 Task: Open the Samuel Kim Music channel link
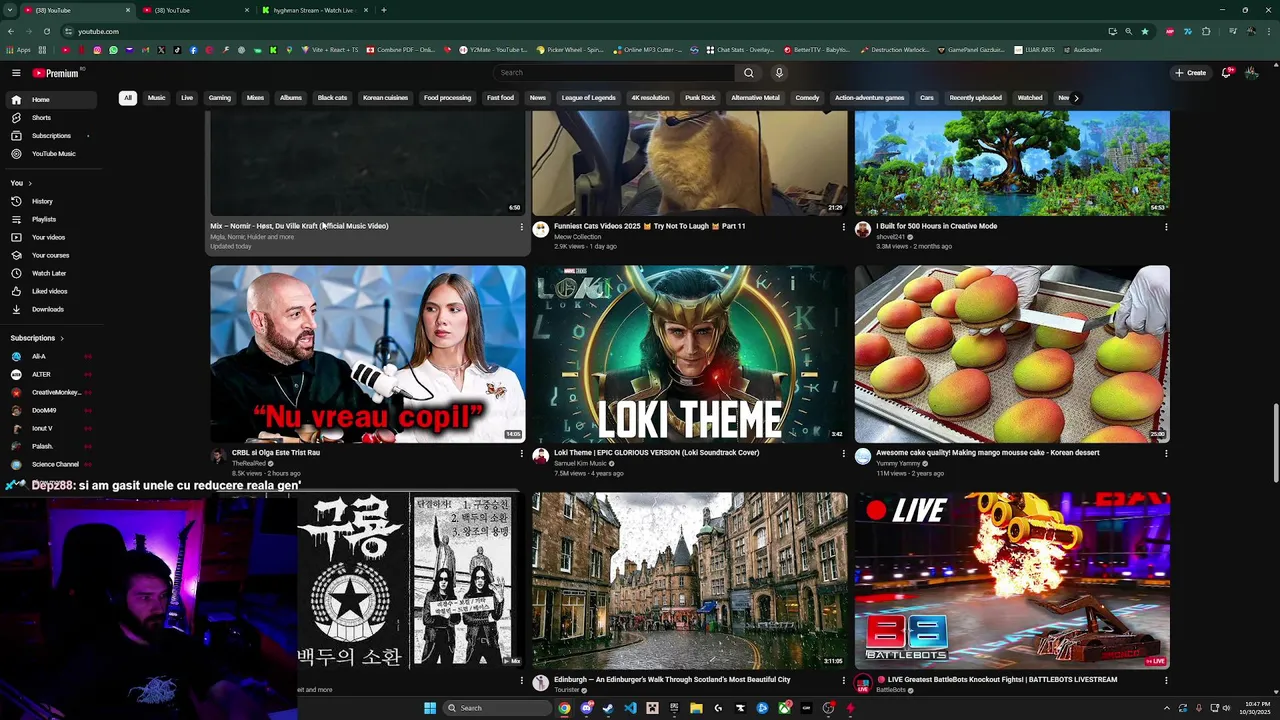580,463
